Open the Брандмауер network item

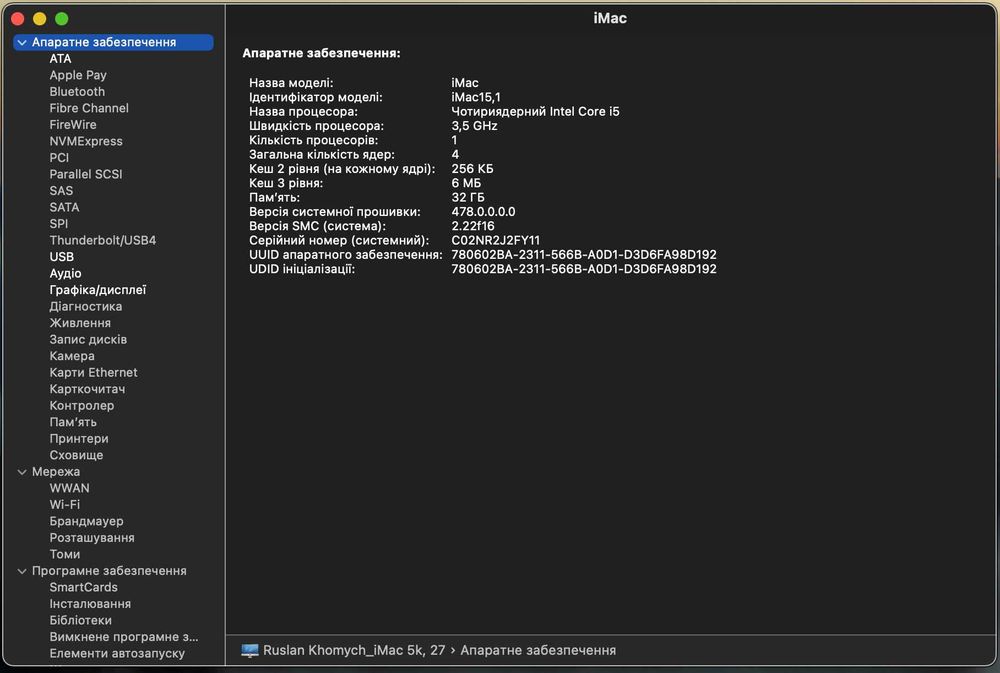click(x=86, y=521)
